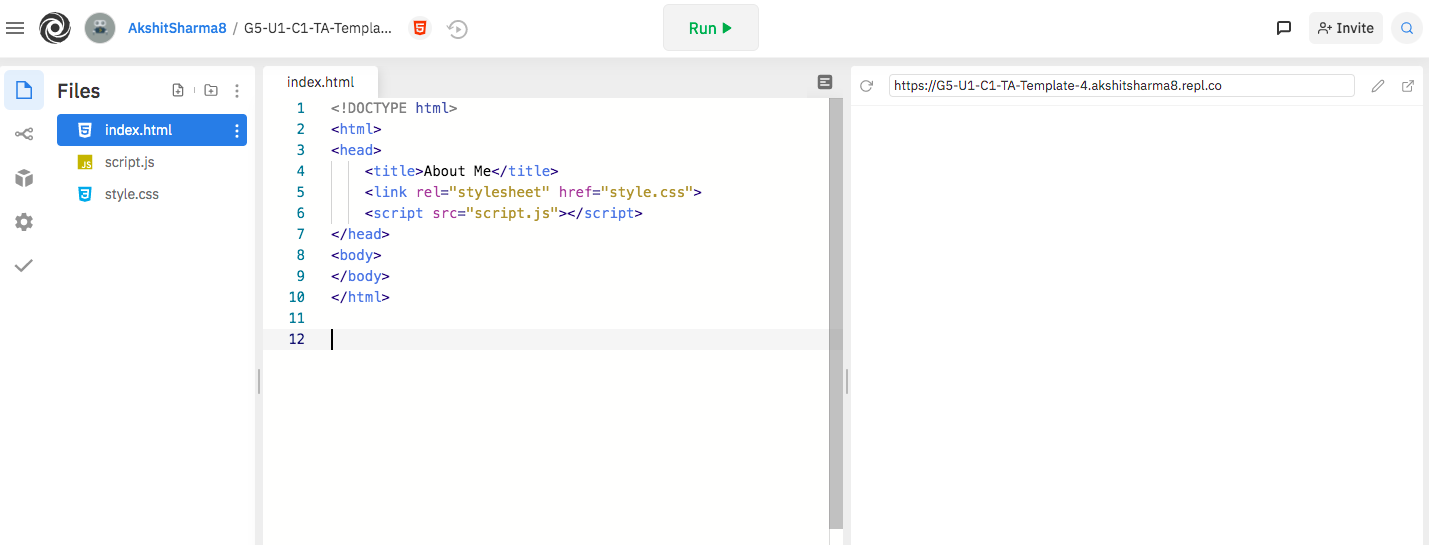Select index.html in file tree

coord(152,130)
